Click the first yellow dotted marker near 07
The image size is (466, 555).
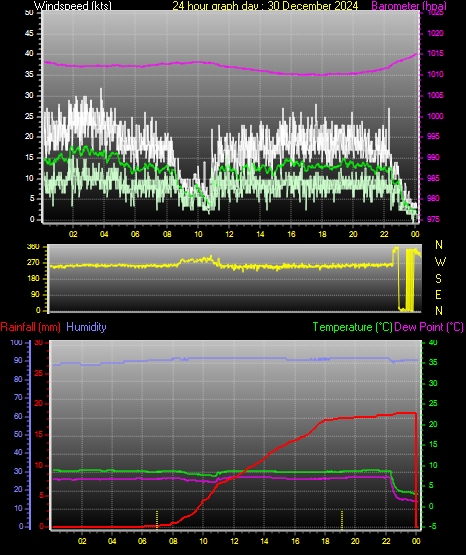157,520
